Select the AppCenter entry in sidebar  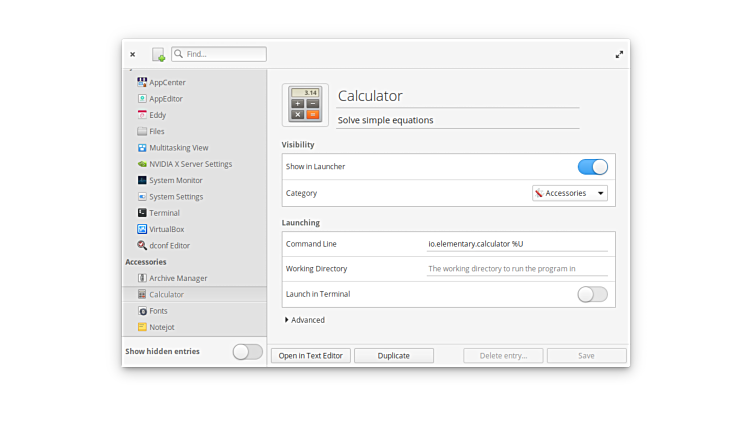pos(167,82)
